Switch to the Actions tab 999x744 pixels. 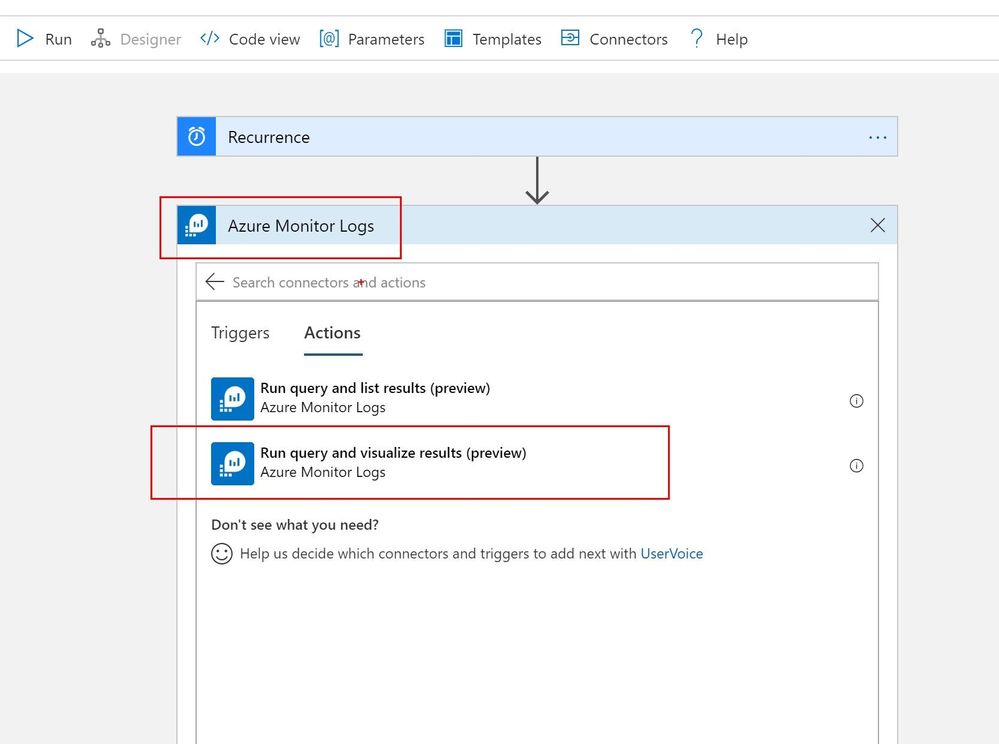coord(332,333)
